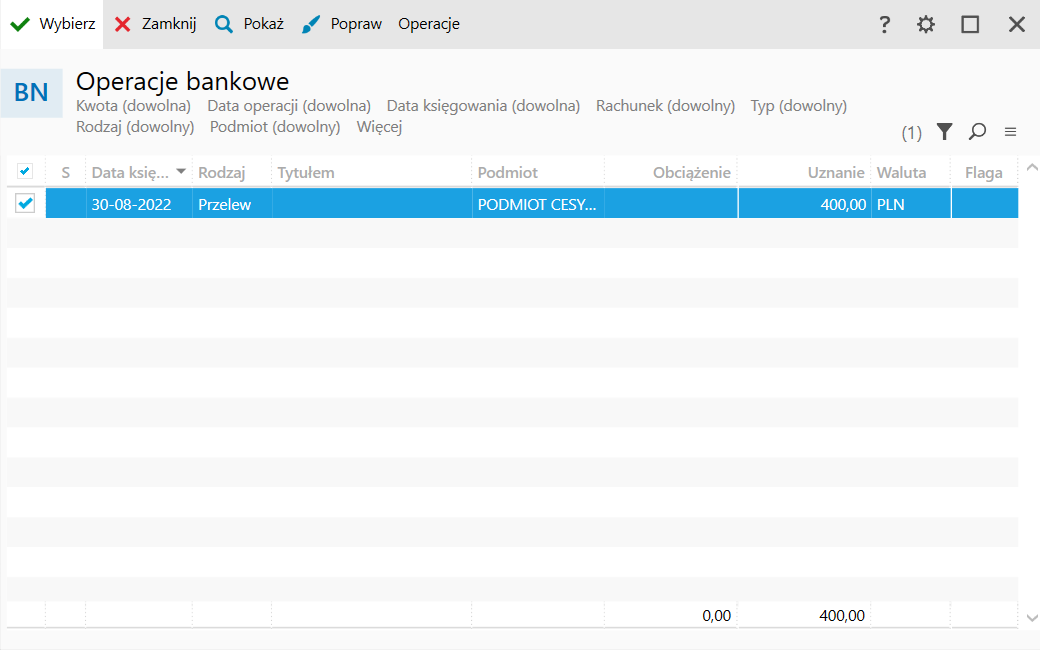
Task: Open the Kwota (dowolna) filter
Action: (x=133, y=106)
